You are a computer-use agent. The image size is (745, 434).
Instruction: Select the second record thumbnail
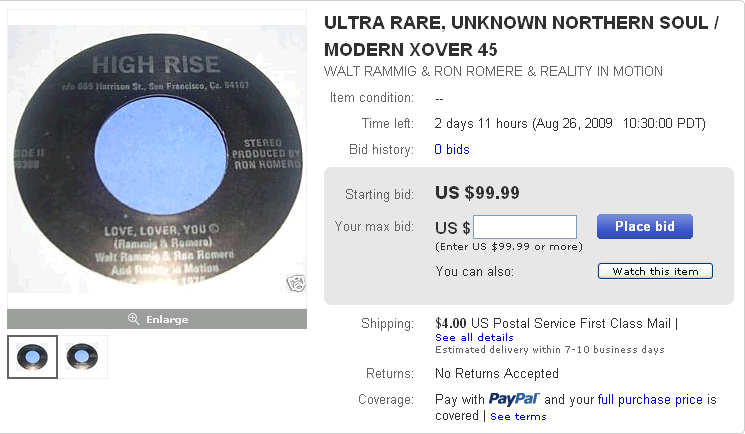[81, 357]
